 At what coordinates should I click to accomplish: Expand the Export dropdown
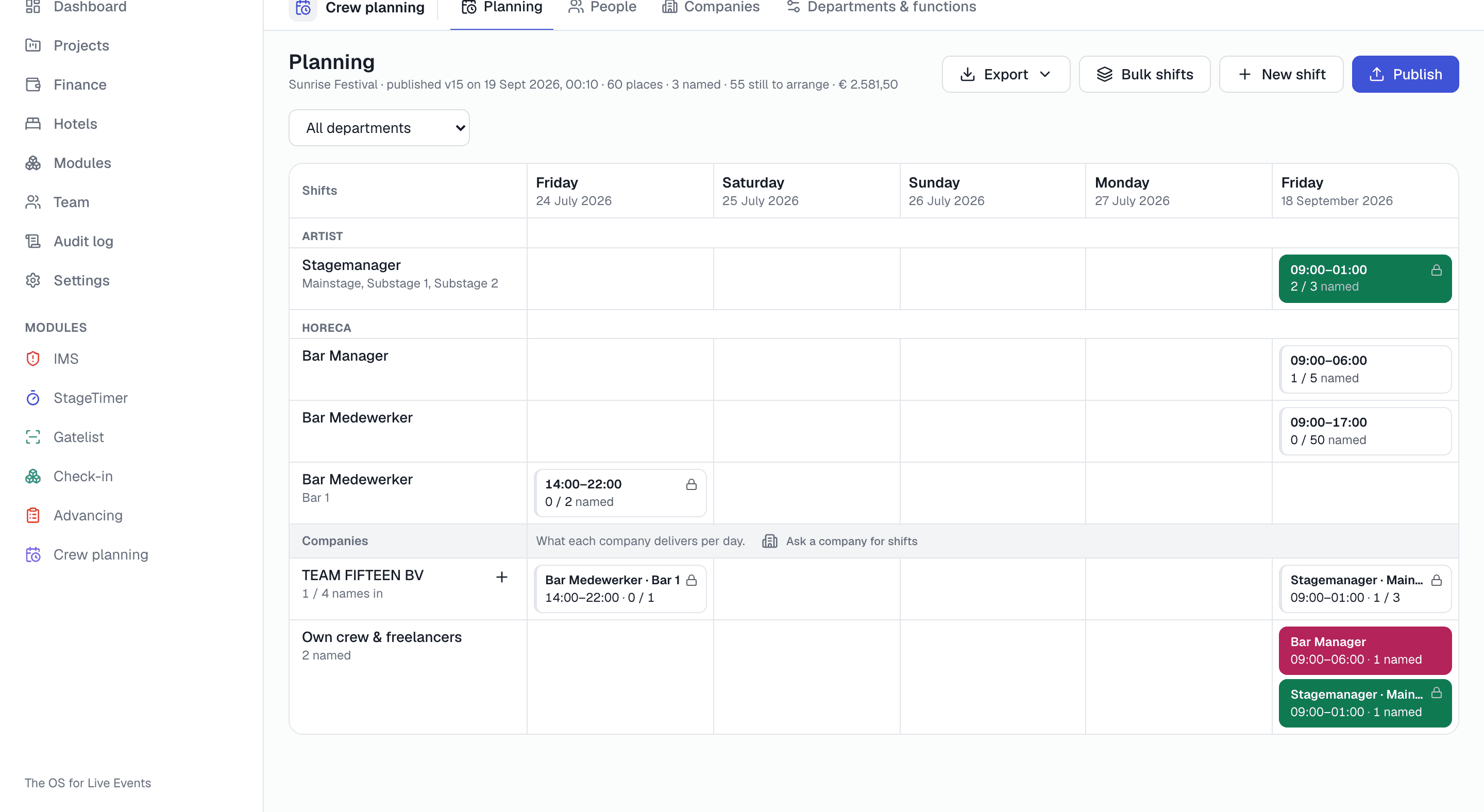[x=1006, y=74]
